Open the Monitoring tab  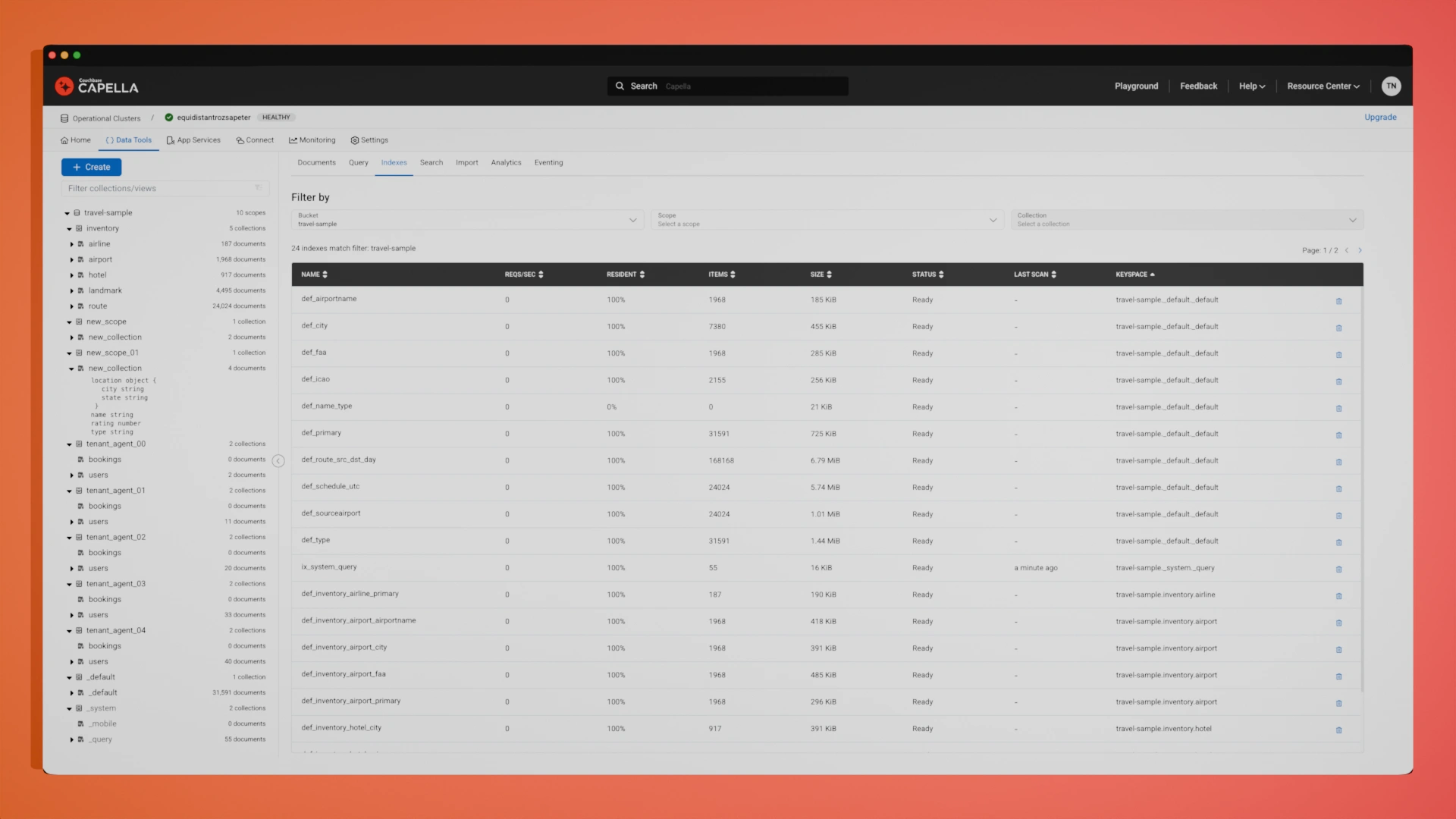(312, 140)
